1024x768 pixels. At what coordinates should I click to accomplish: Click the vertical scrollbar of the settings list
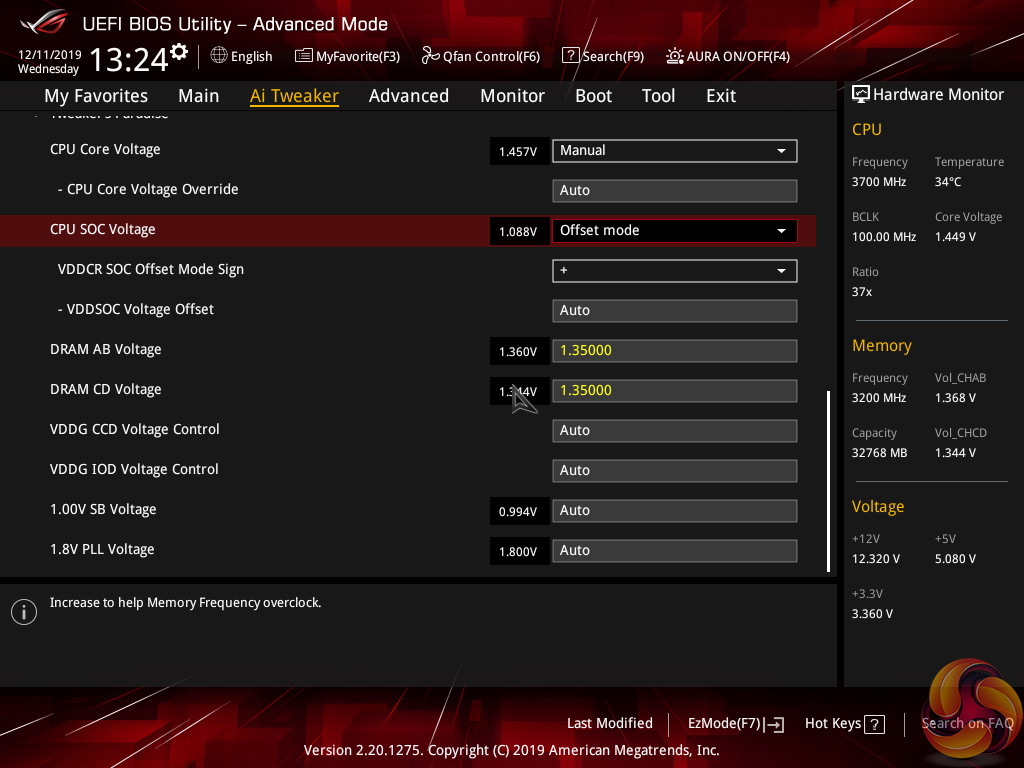[x=828, y=480]
